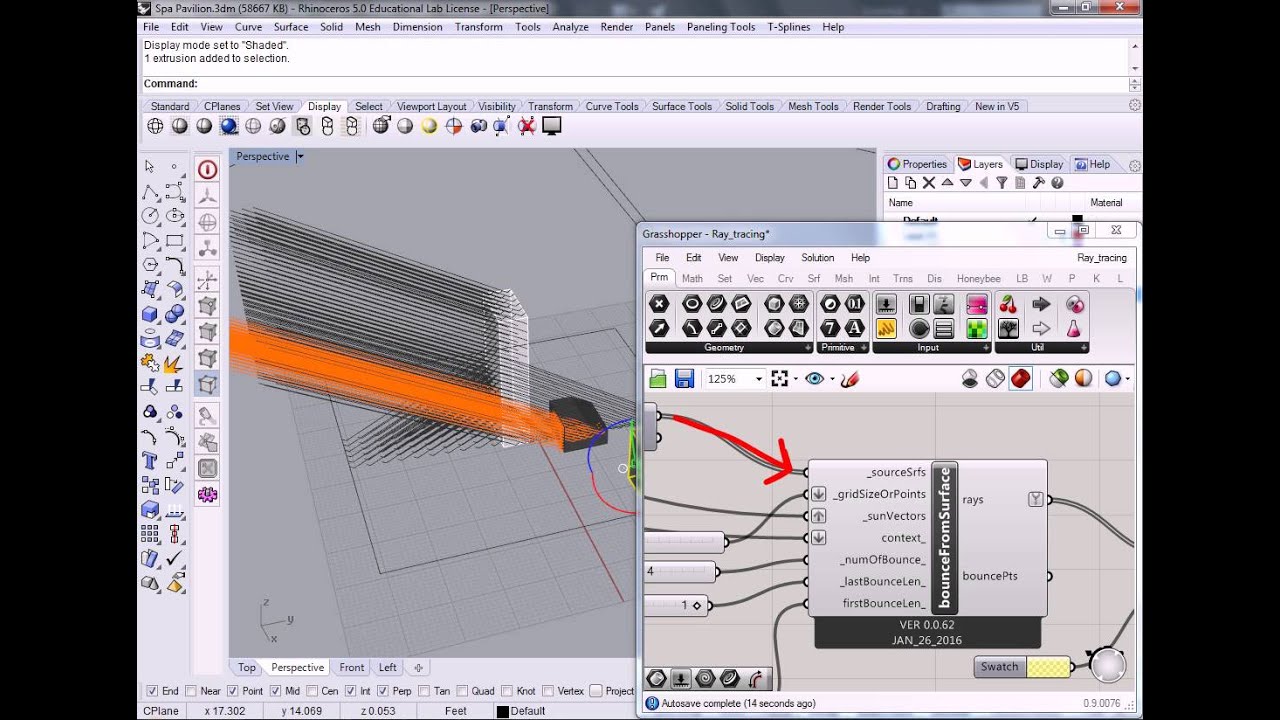Click the pink flask Util icon

(1074, 328)
